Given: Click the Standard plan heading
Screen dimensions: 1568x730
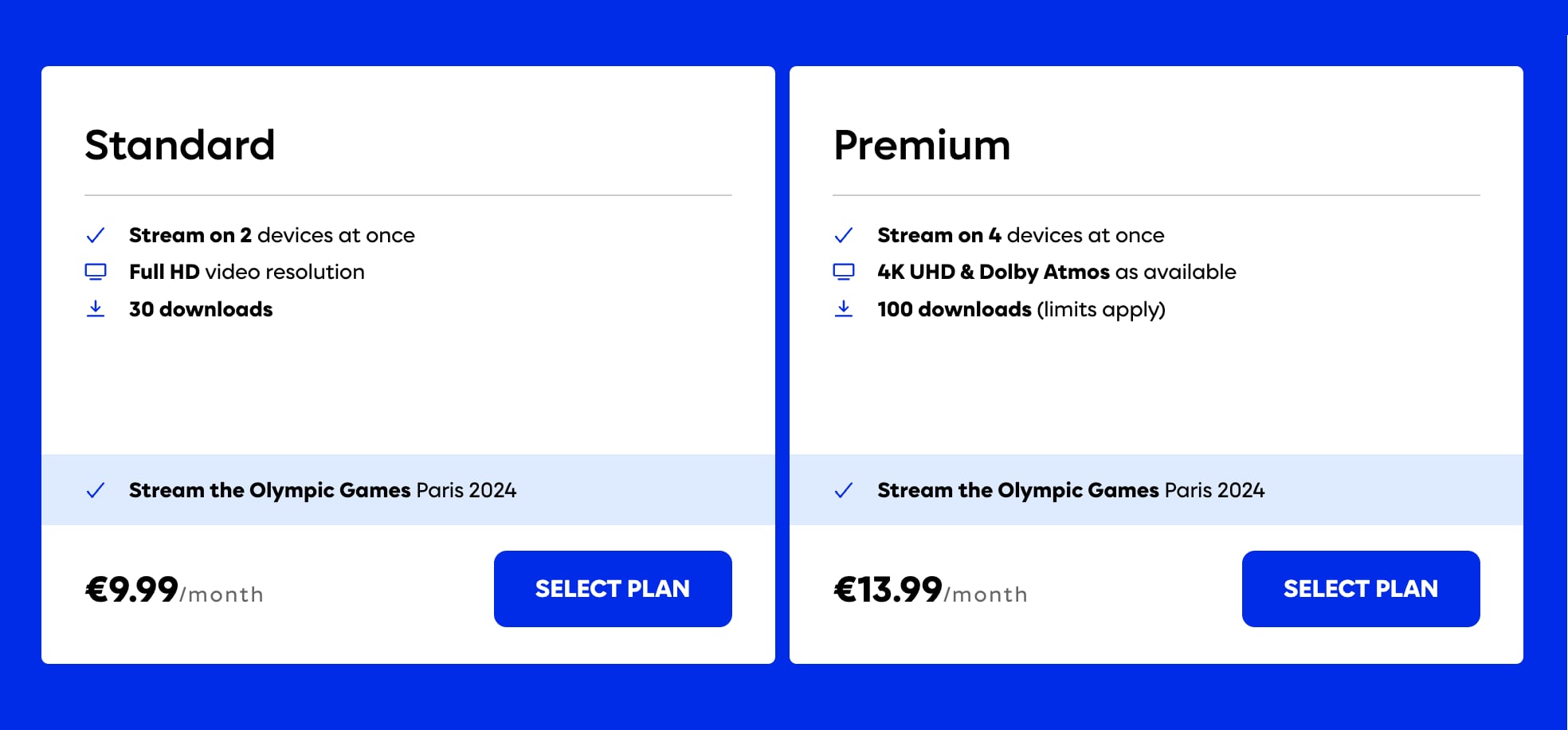Looking at the screenshot, I should (x=180, y=145).
